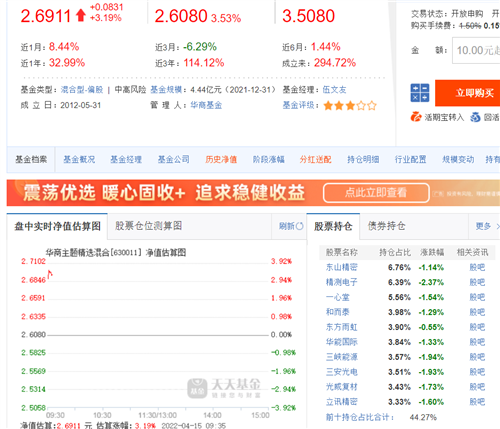Click the red up-arrow next to 2.6911
This screenshot has width=500, height=429.
[80, 15]
